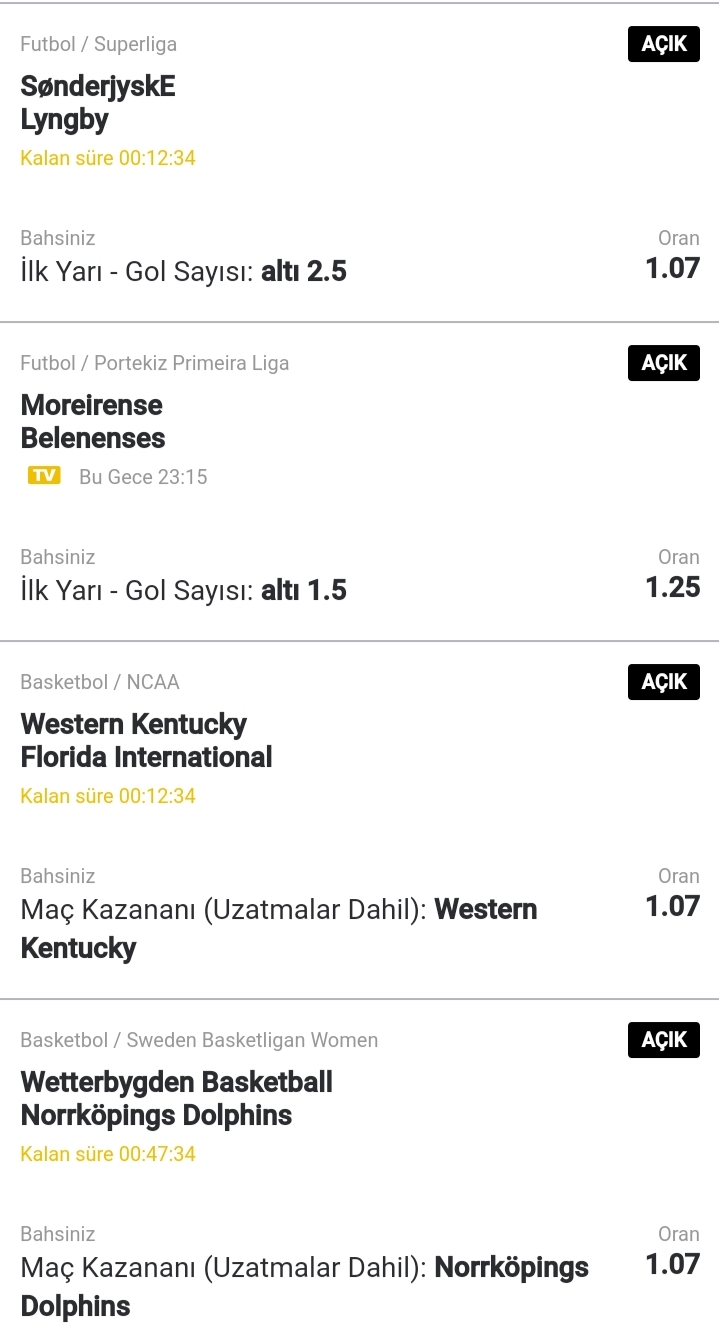Select the bet İlk Yarı Gol Sayısı altı 2.5
Viewport: 719px width, 1337px height.
[x=184, y=271]
